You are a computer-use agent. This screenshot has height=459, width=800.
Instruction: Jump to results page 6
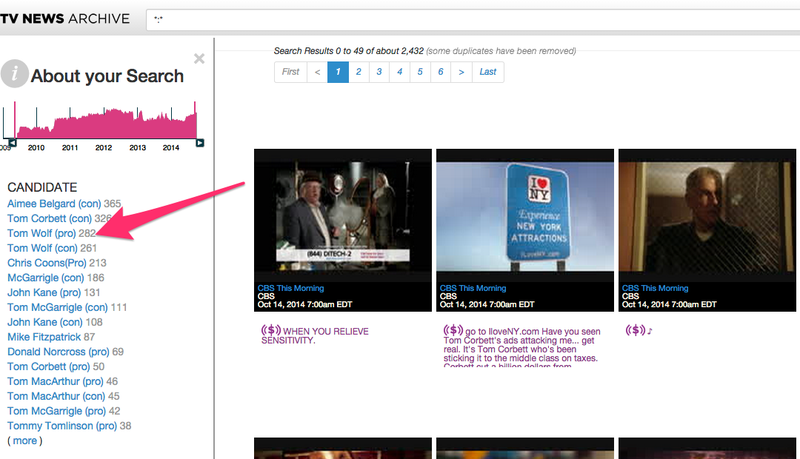coord(440,72)
